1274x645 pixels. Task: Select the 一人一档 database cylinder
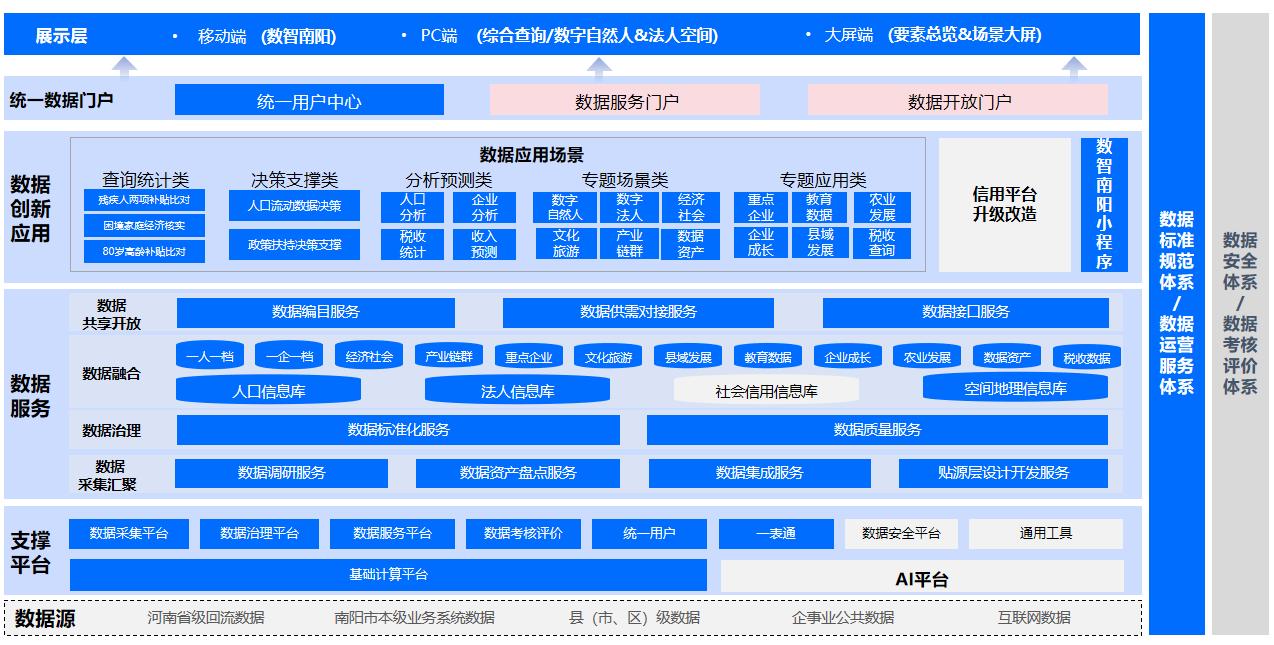[209, 356]
